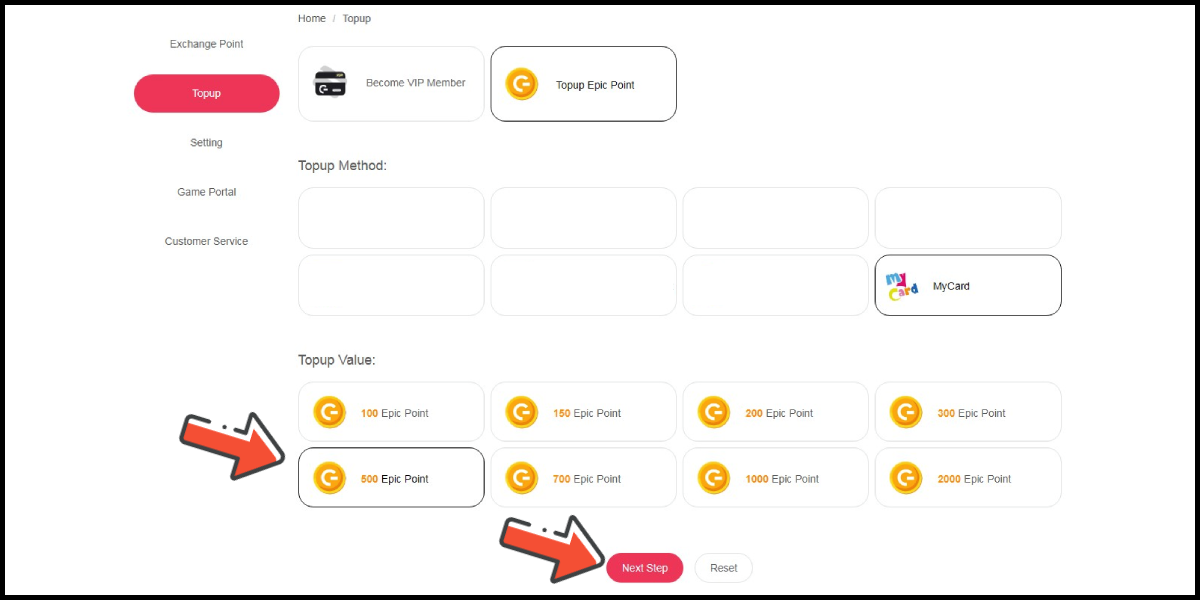Click the Topup Epic Point coin icon
1200x600 pixels.
point(521,84)
